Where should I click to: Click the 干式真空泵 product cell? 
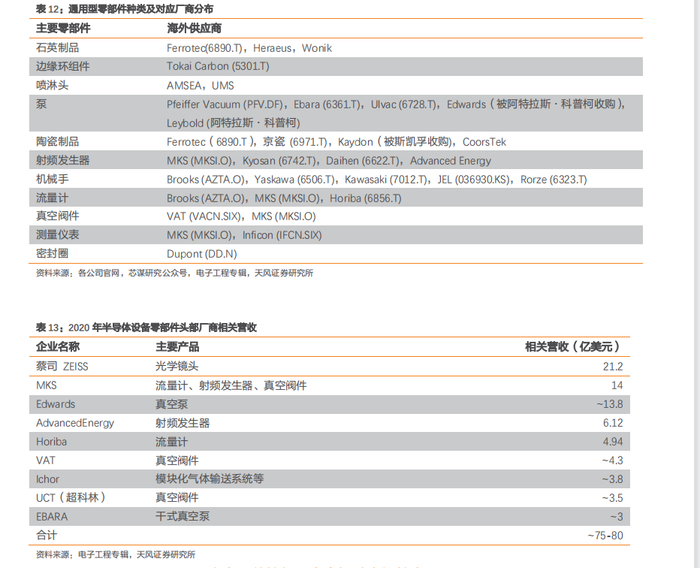(x=182, y=516)
